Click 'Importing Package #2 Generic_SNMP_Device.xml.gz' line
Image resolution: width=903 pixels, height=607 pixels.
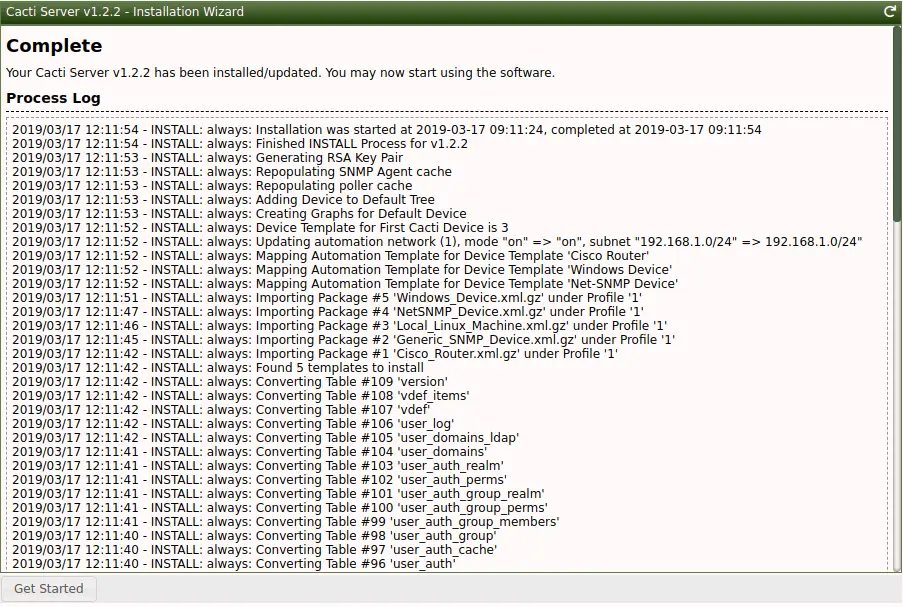coord(343,340)
